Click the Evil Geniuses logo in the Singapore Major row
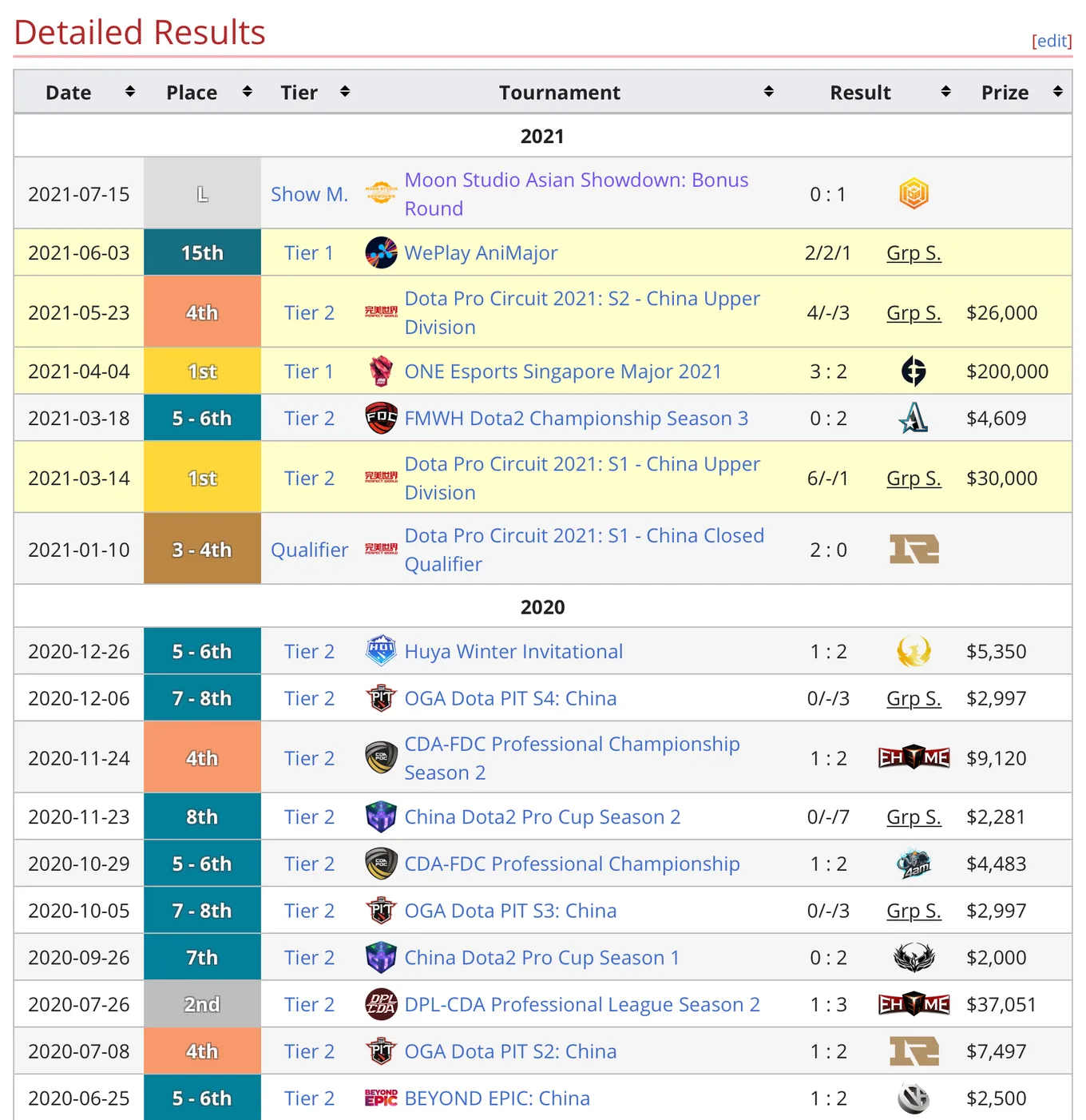1086x1120 pixels. (x=914, y=371)
